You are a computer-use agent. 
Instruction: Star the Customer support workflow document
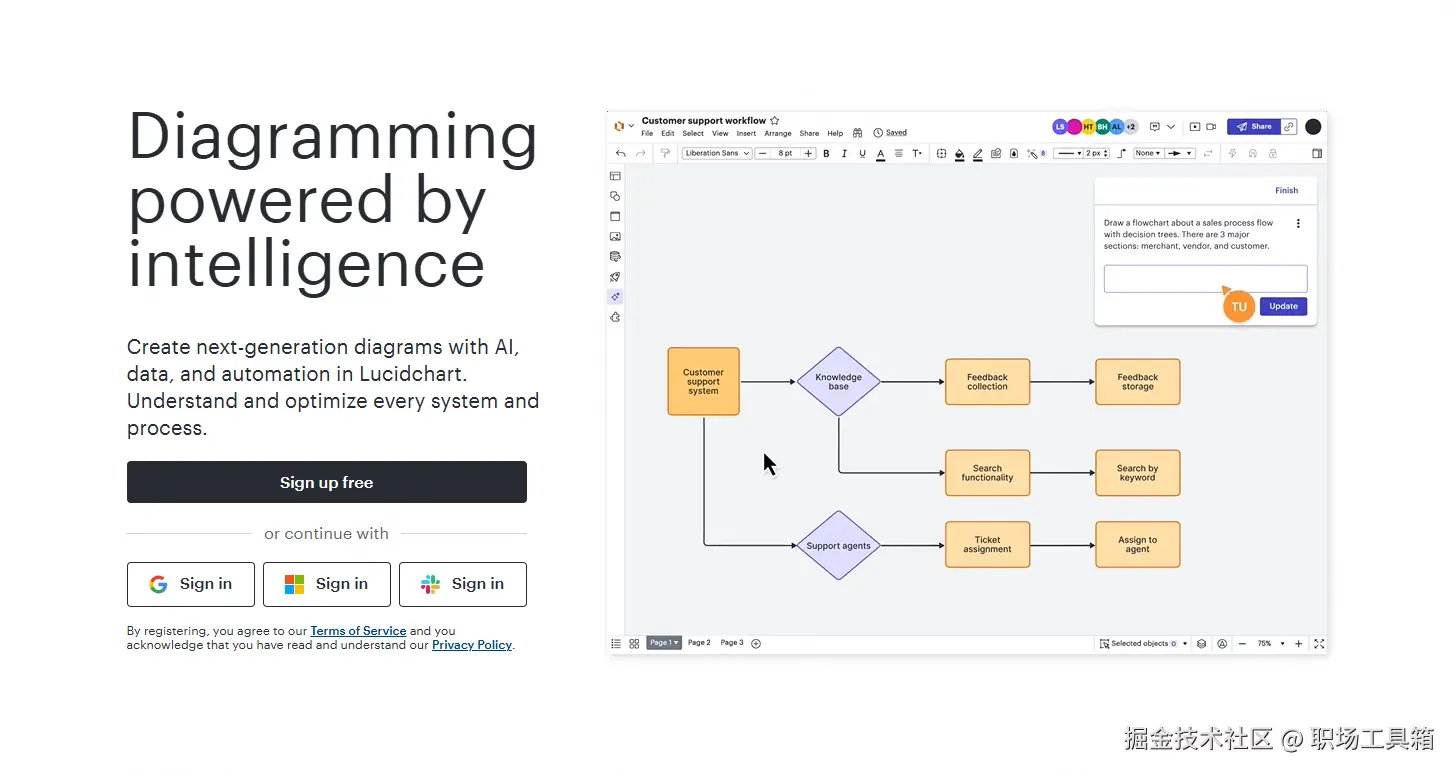pyautogui.click(x=774, y=121)
